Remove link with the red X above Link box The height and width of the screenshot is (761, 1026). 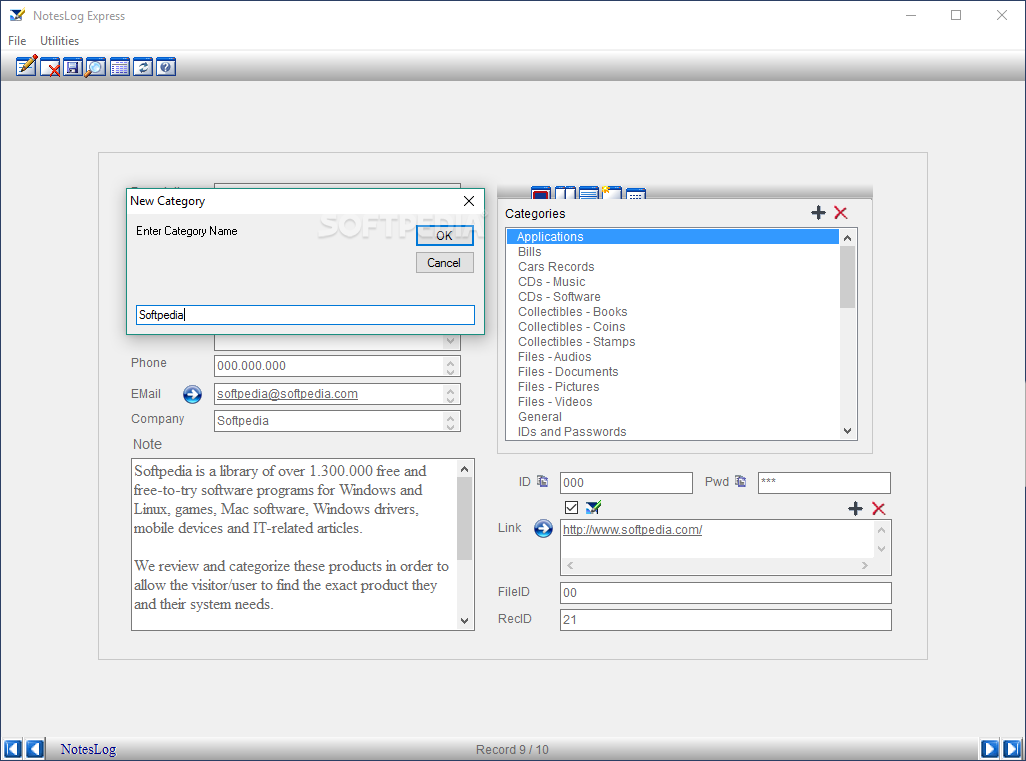(x=879, y=508)
